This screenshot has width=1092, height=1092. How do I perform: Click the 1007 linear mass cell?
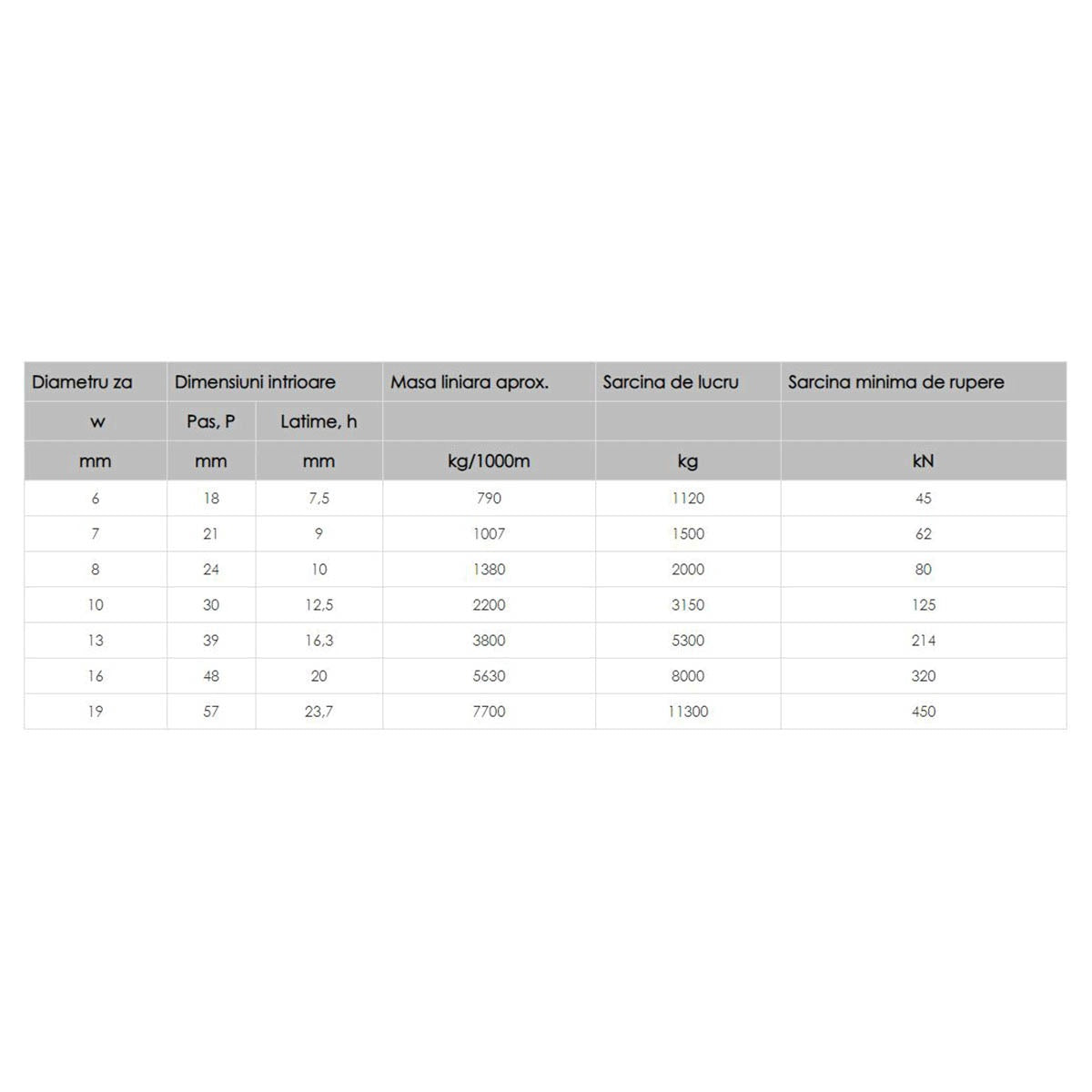click(489, 534)
